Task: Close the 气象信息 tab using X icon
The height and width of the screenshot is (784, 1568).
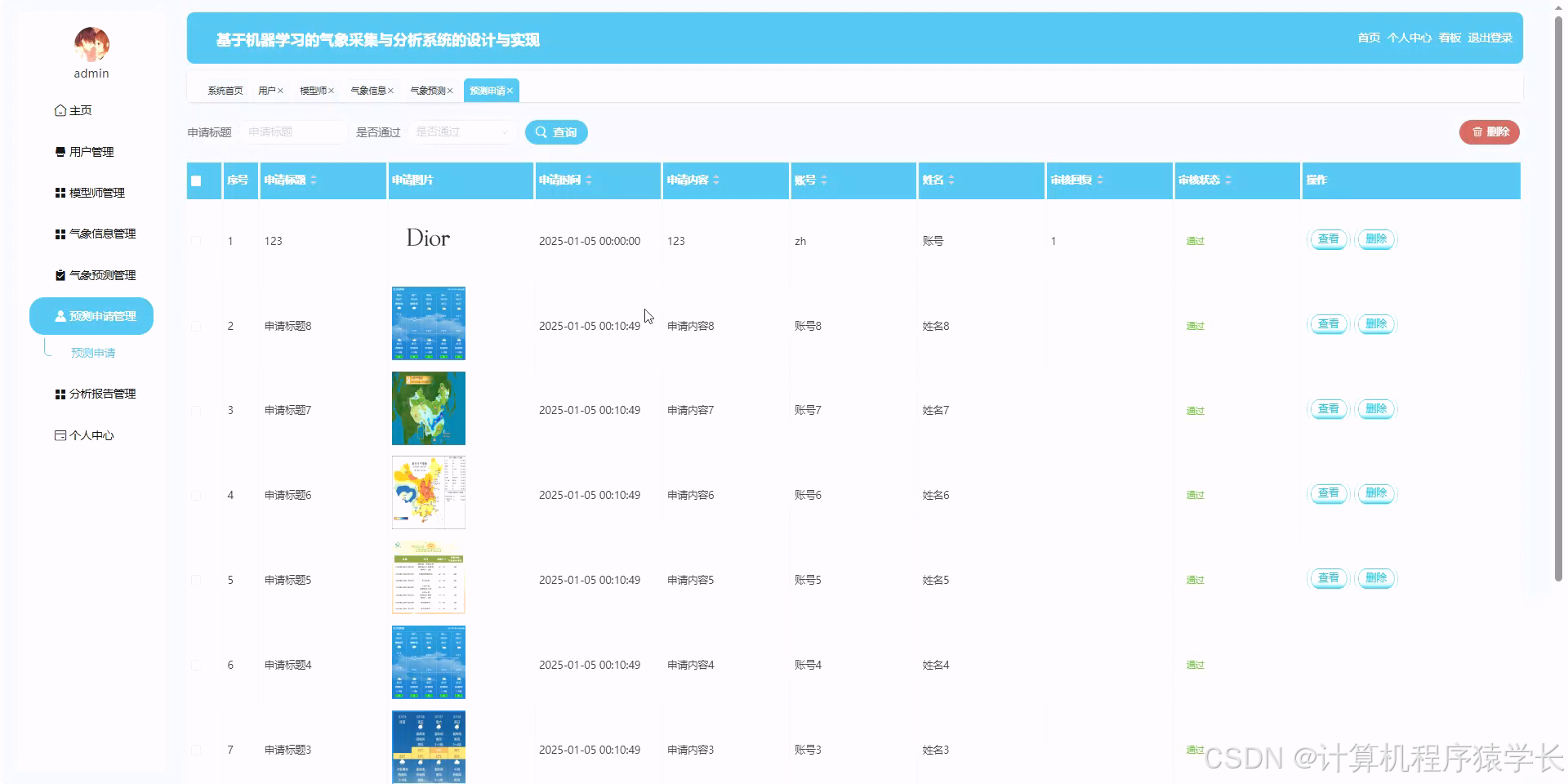Action: pos(390,91)
